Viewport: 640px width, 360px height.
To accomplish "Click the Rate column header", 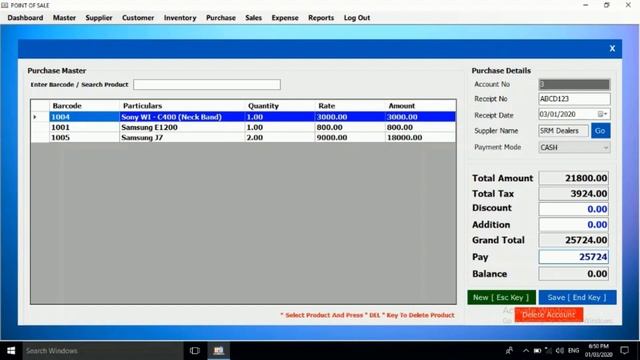I will [x=351, y=106].
